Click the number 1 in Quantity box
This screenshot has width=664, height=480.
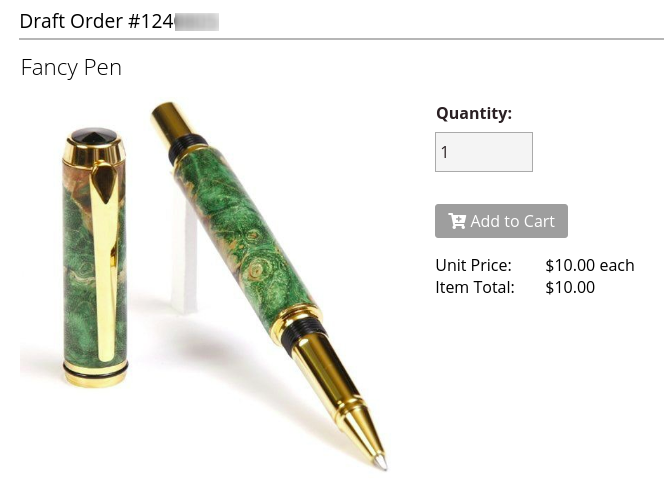(x=444, y=152)
